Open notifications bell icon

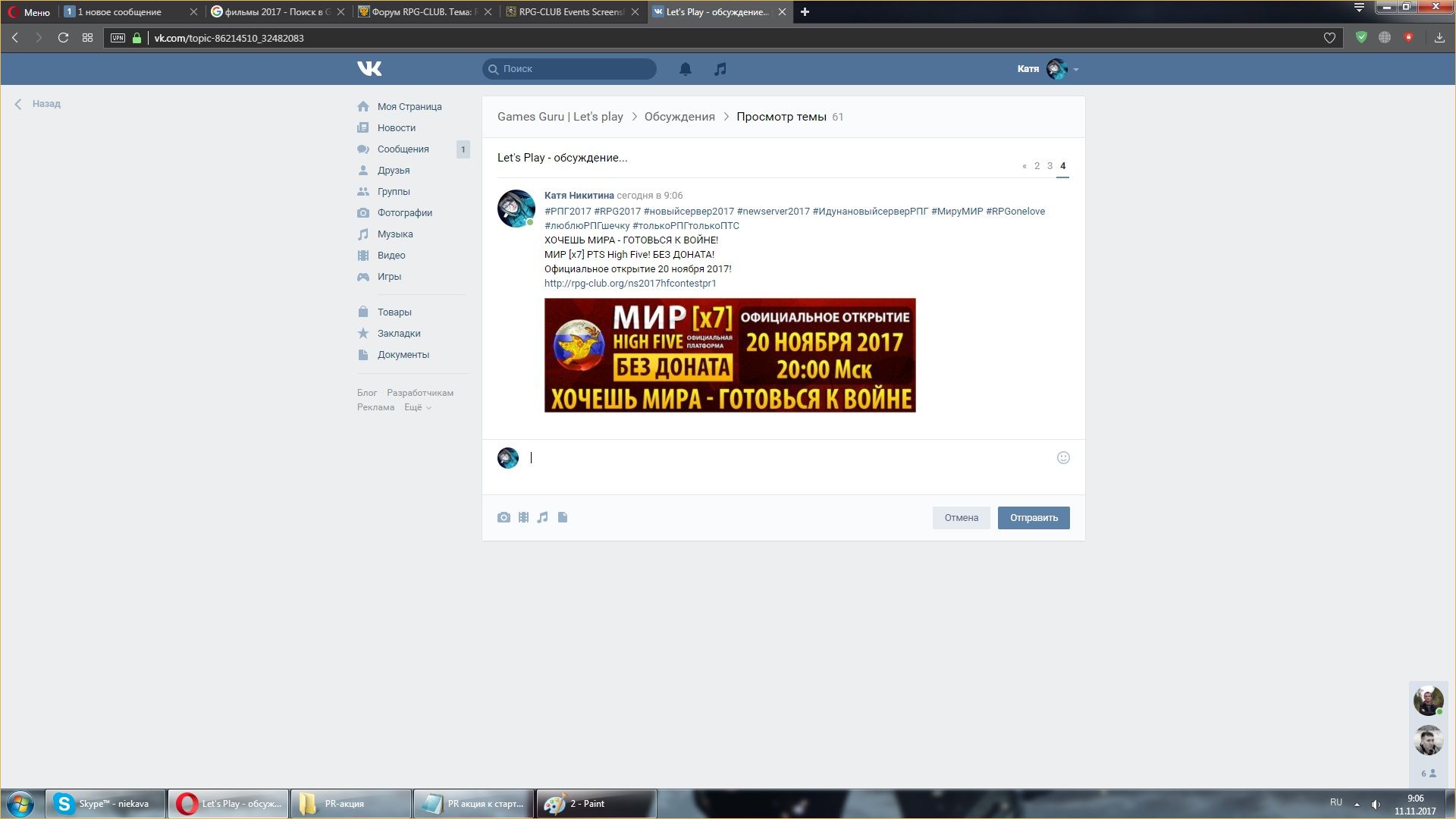[685, 69]
